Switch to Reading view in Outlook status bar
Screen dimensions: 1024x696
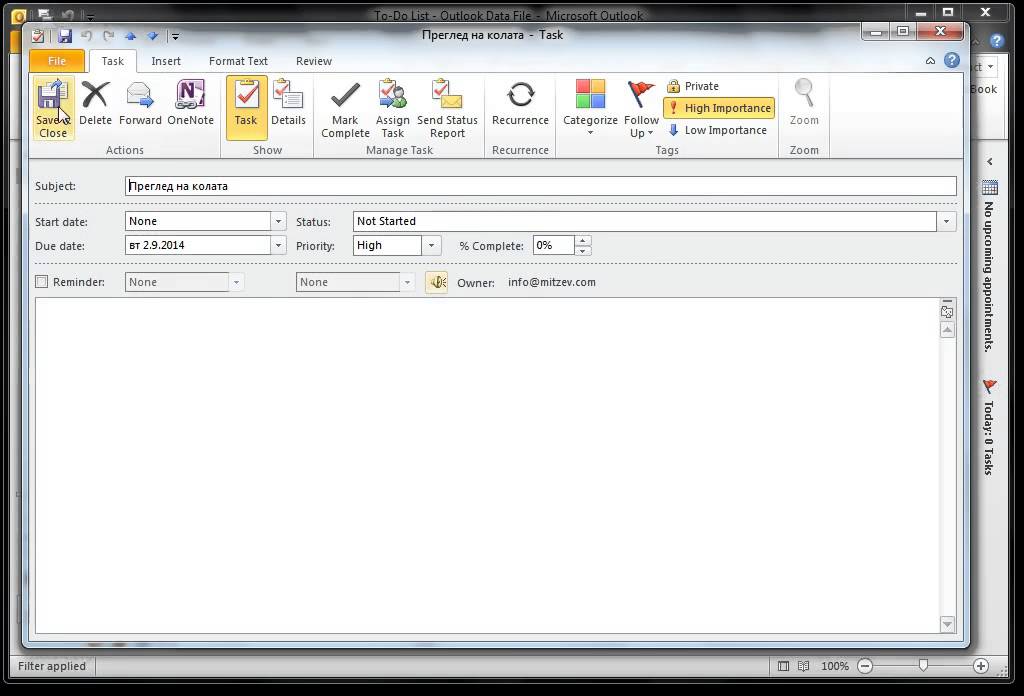[804, 666]
